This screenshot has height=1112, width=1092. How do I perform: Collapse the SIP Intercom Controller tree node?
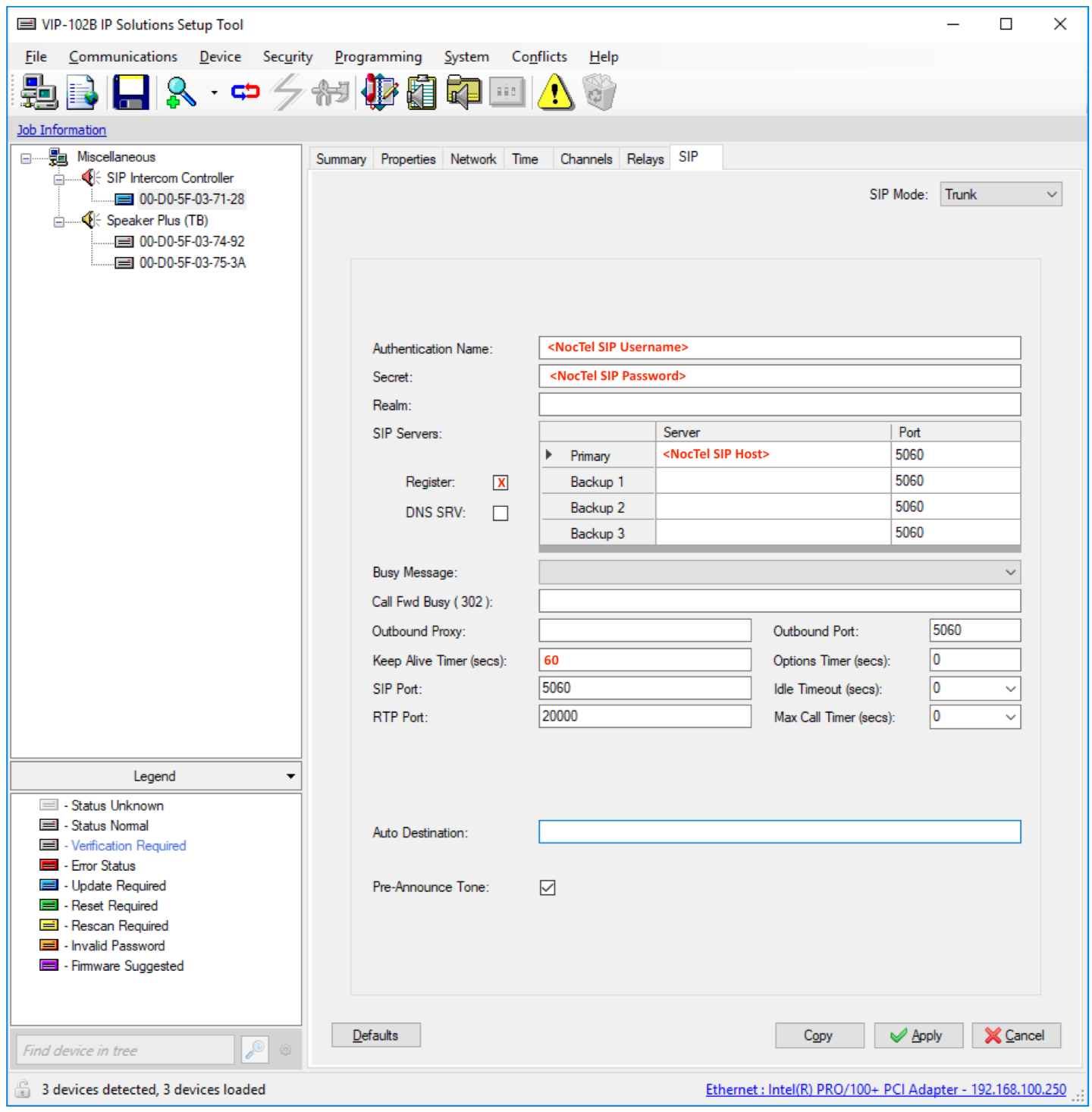pos(59,179)
